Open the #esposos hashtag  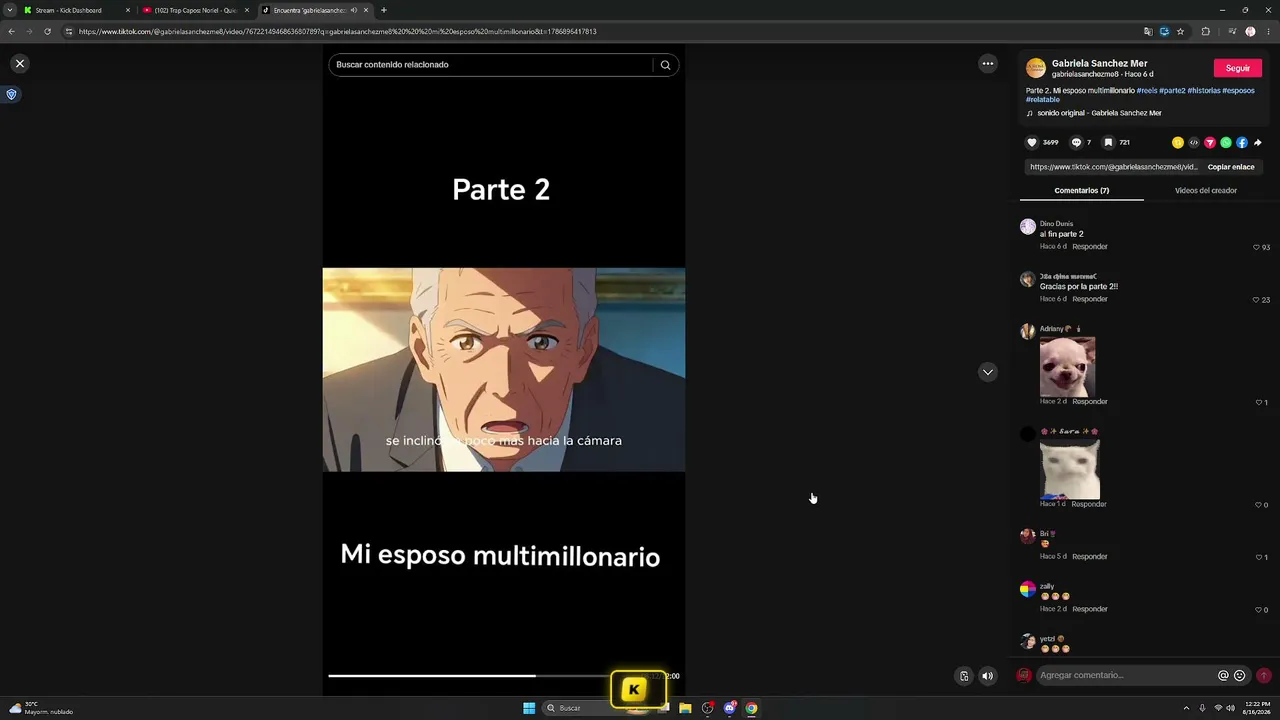pyautogui.click(x=1238, y=91)
